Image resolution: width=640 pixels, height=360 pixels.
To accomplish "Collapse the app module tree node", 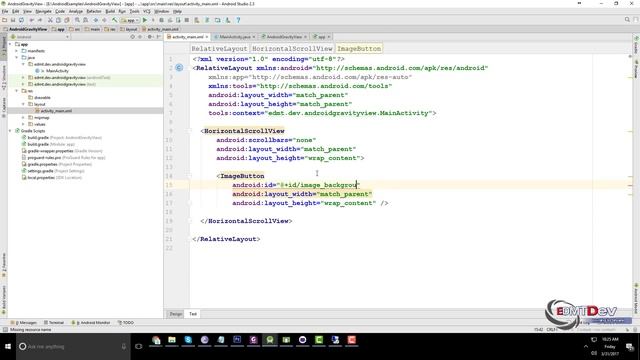I will tap(10, 44).
